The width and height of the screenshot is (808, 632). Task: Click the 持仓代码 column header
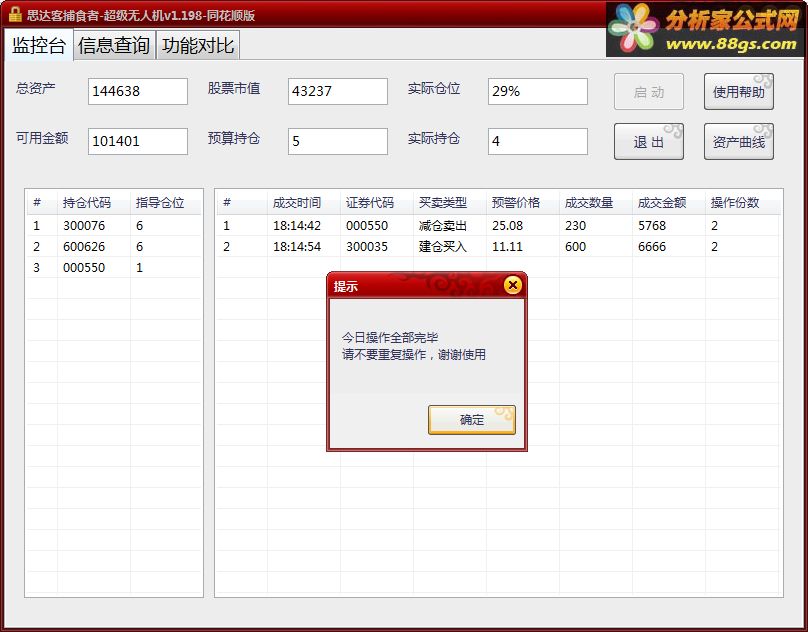click(x=94, y=203)
